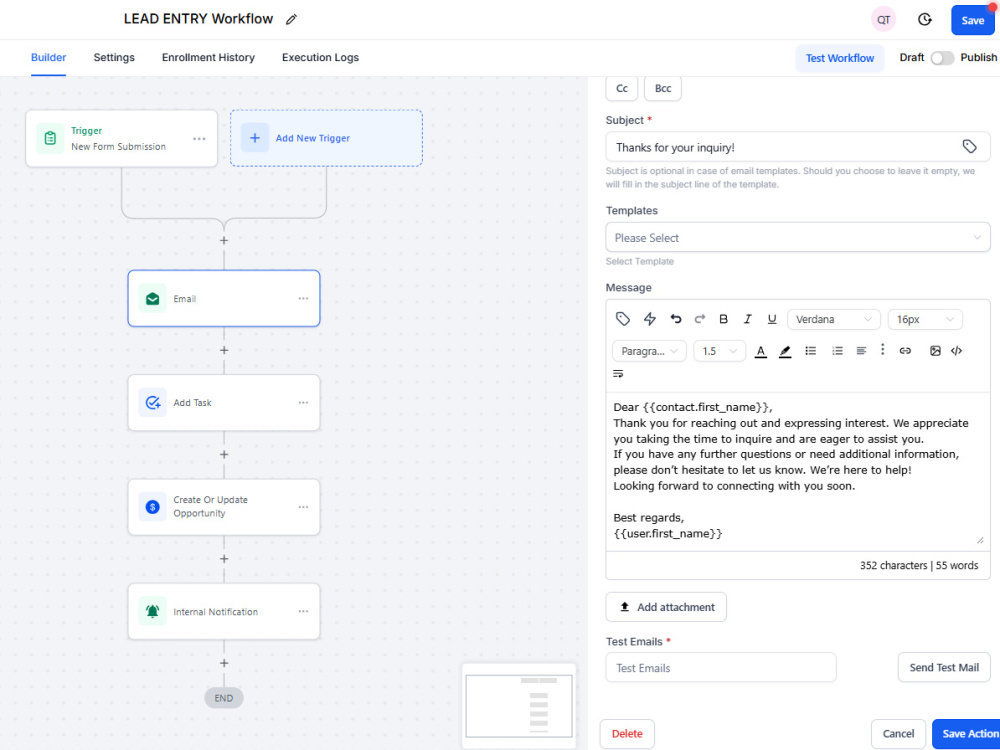Screen dimensions: 1000x750
Task: Click the message editor resize handle
Action: tap(980, 540)
